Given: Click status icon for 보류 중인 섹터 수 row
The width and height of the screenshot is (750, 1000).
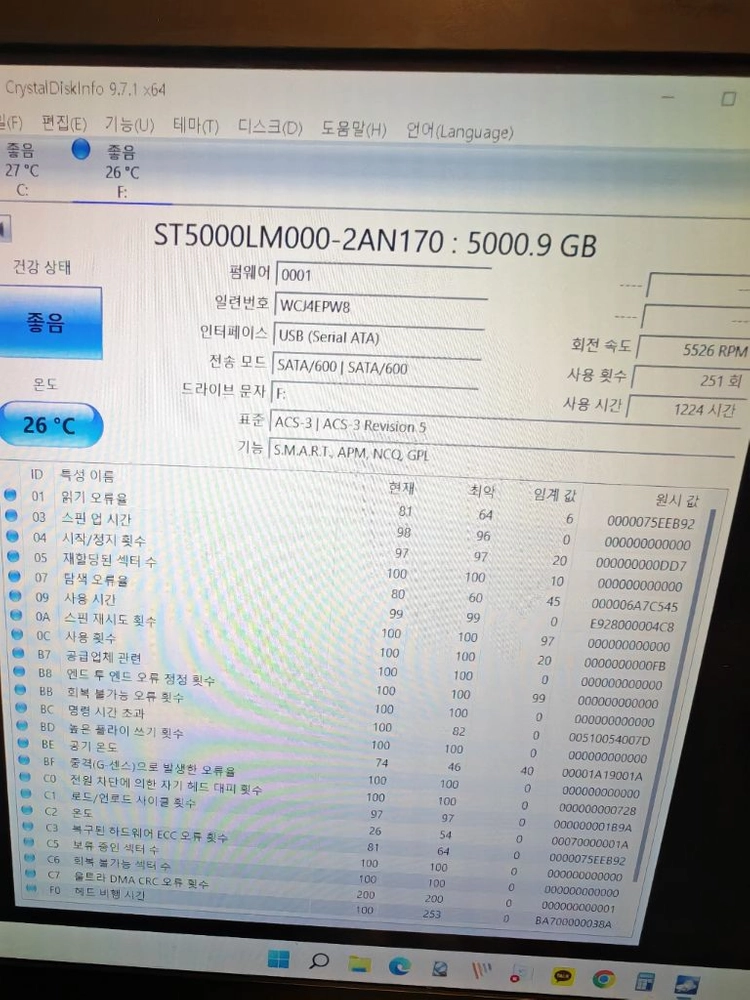Looking at the screenshot, I should click(x=29, y=842).
